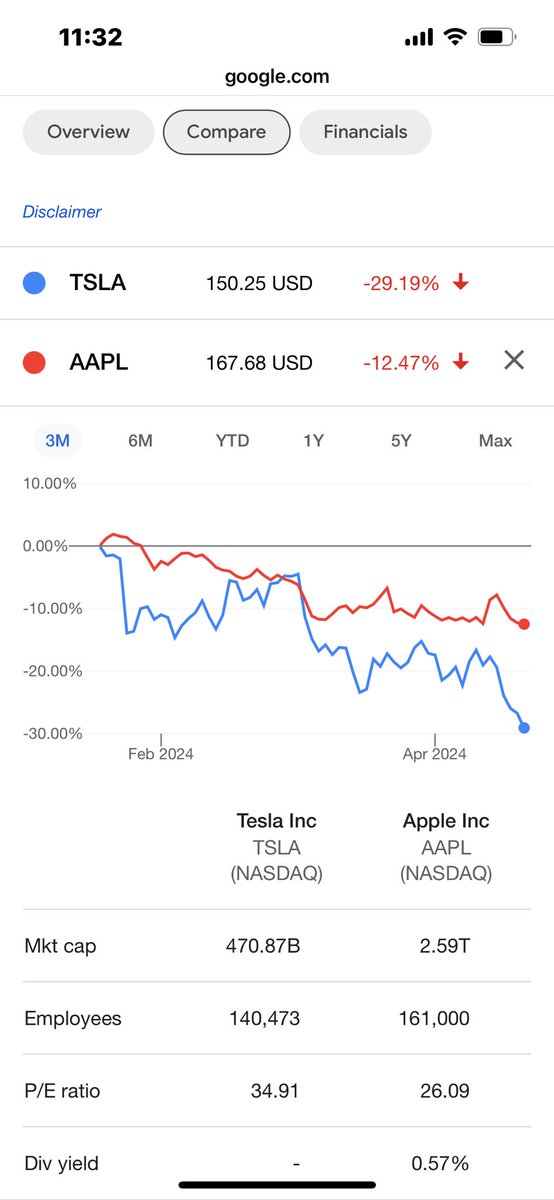Tap the google.com address bar
The height and width of the screenshot is (1200, 554).
(277, 76)
